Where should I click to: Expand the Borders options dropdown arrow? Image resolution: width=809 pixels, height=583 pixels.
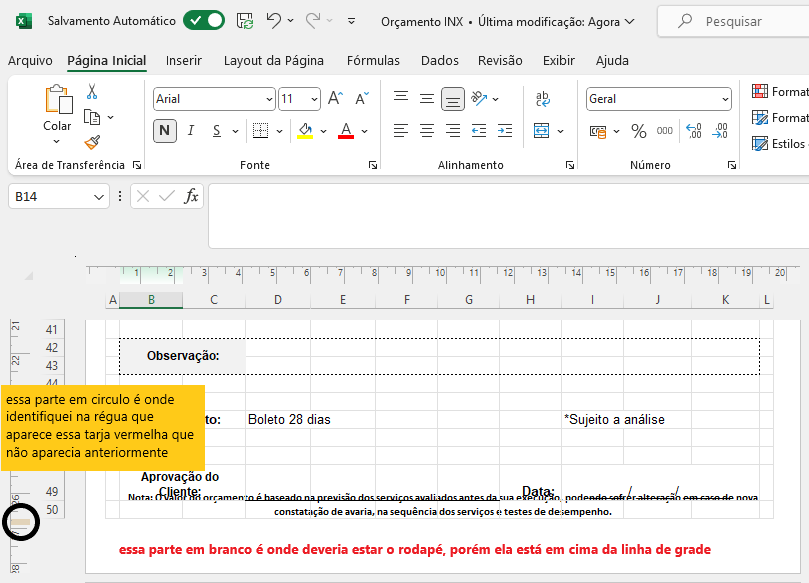pyautogui.click(x=280, y=131)
